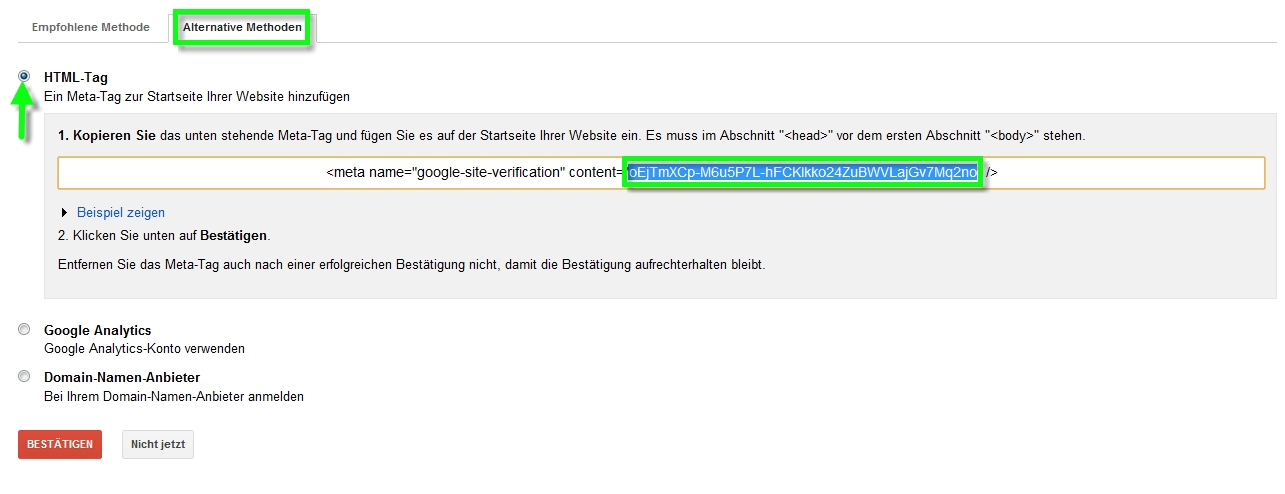This screenshot has height=494, width=1285.
Task: Click the sentence beginning 'Entfernen Sie das Meta-Tag'
Action: point(411,265)
